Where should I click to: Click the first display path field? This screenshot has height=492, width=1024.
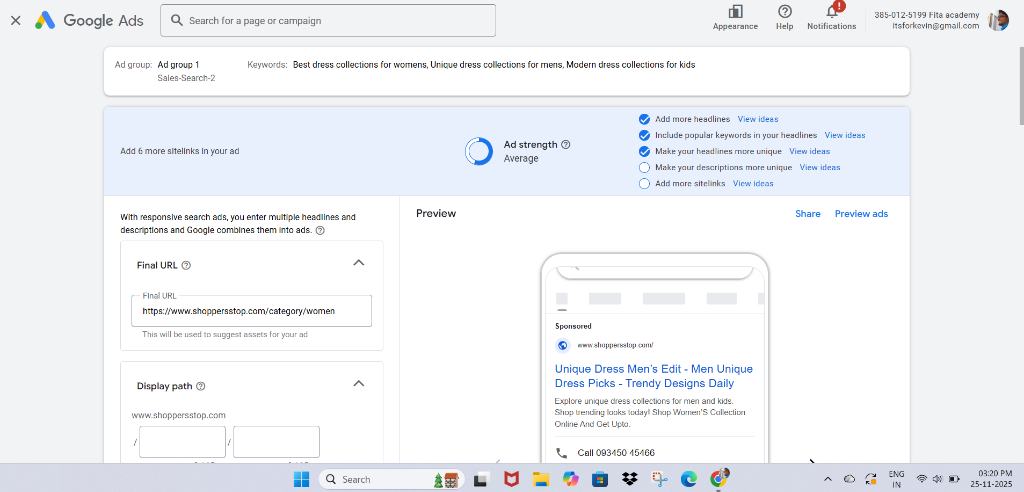(x=182, y=442)
